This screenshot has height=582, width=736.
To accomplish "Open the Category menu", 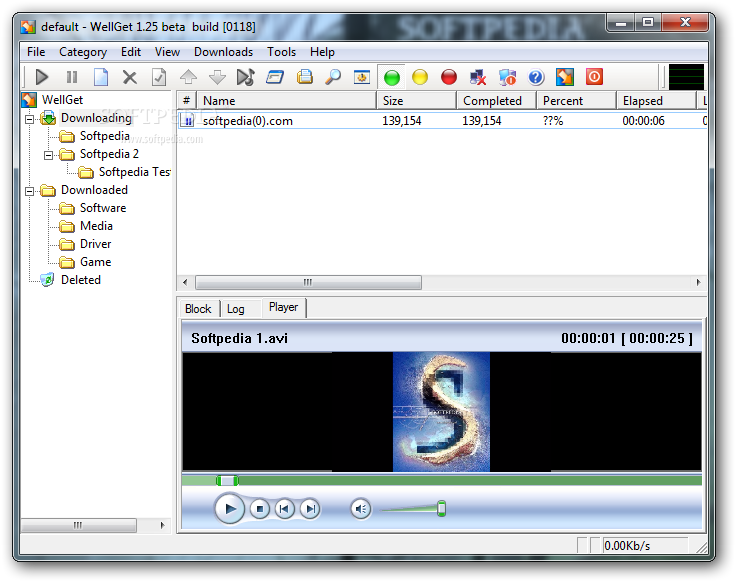I will coord(83,52).
